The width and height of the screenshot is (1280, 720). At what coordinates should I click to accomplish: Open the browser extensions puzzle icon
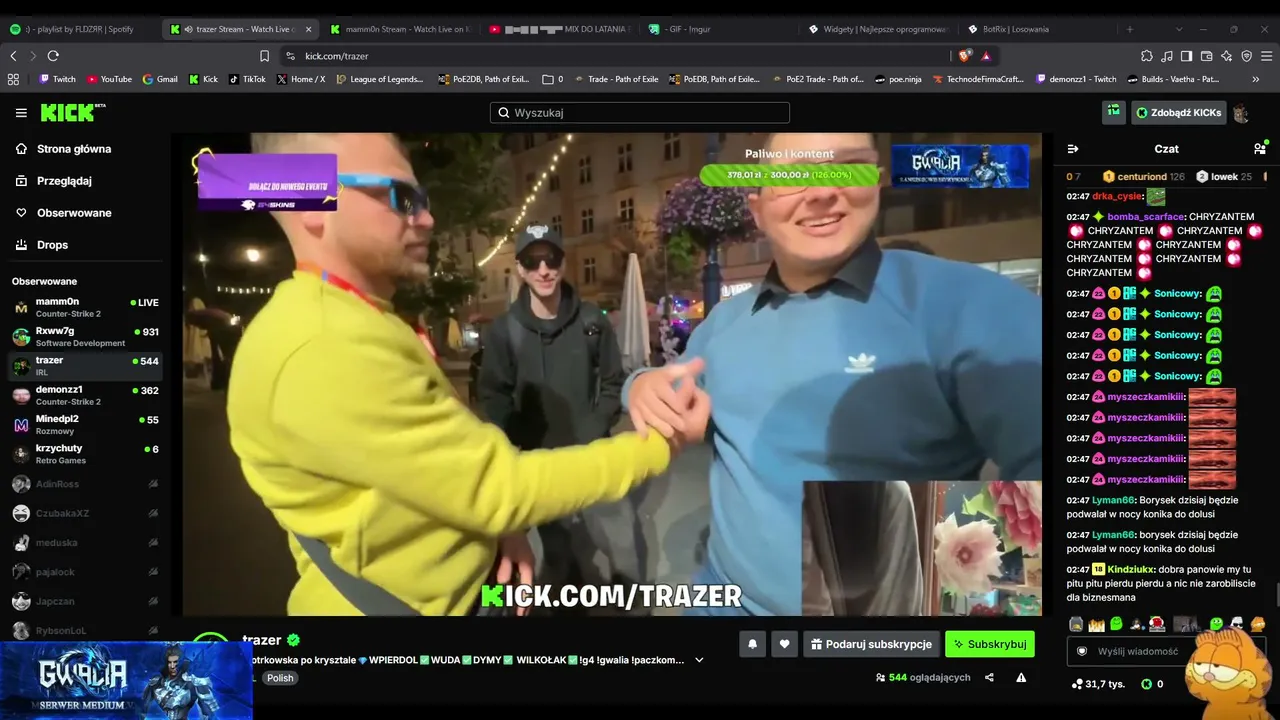click(1147, 56)
